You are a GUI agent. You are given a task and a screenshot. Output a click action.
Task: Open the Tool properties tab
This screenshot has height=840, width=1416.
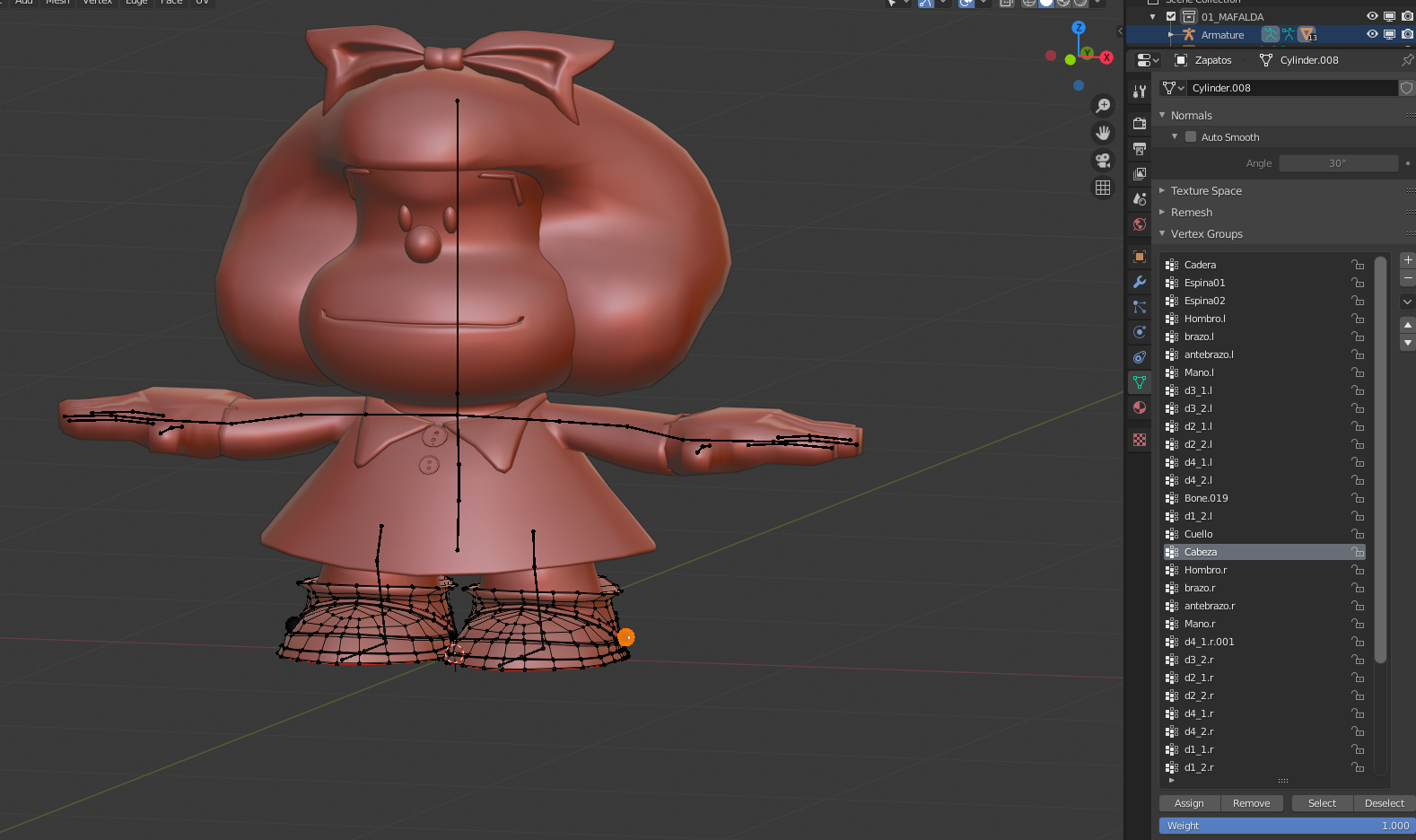pyautogui.click(x=1140, y=92)
